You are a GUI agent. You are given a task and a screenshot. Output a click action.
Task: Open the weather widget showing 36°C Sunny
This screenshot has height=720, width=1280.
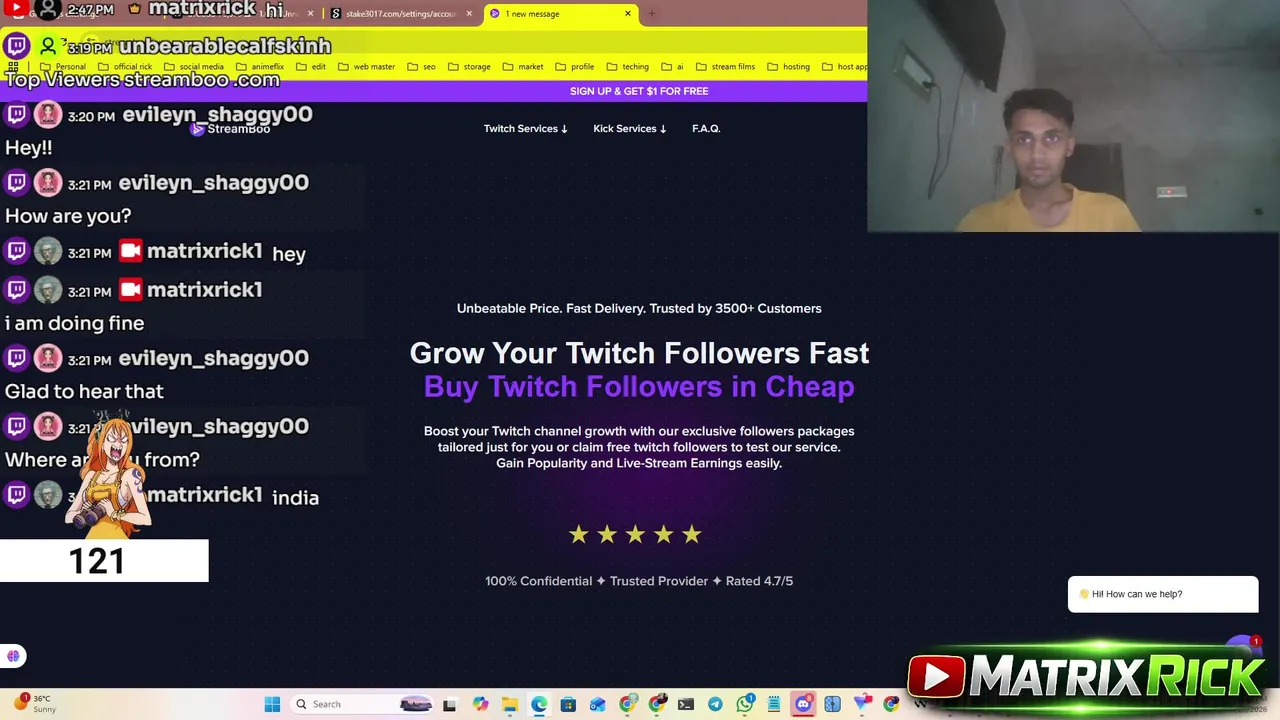pyautogui.click(x=36, y=703)
